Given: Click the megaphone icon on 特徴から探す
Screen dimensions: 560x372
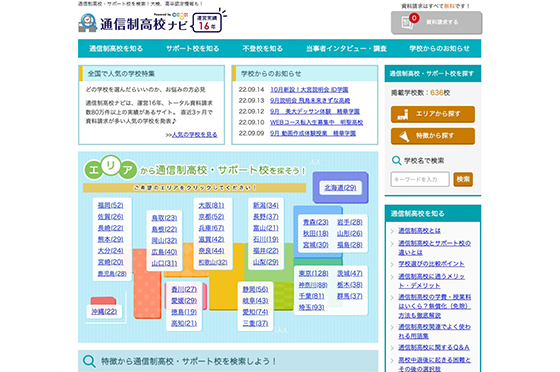Looking at the screenshot, I should click(404, 136).
